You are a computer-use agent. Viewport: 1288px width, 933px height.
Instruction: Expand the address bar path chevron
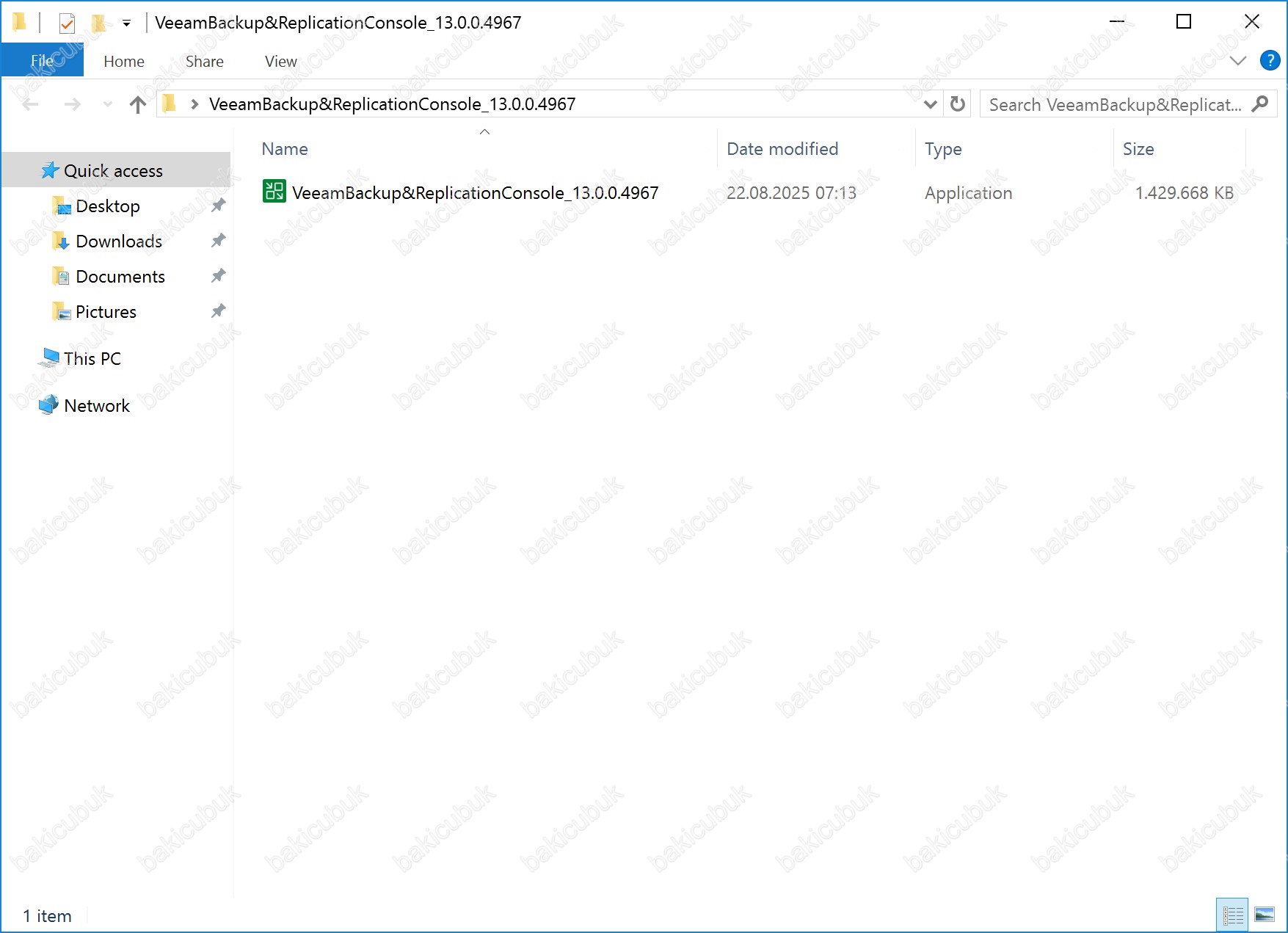coord(194,104)
